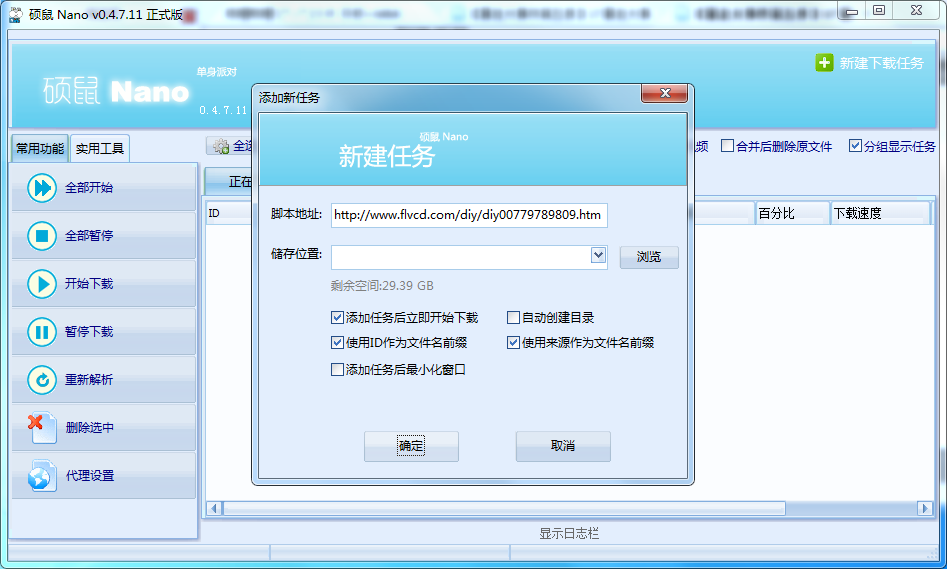Click the horizontal scrollbar thumb
Viewport: 947px width, 569px height.
[504, 509]
